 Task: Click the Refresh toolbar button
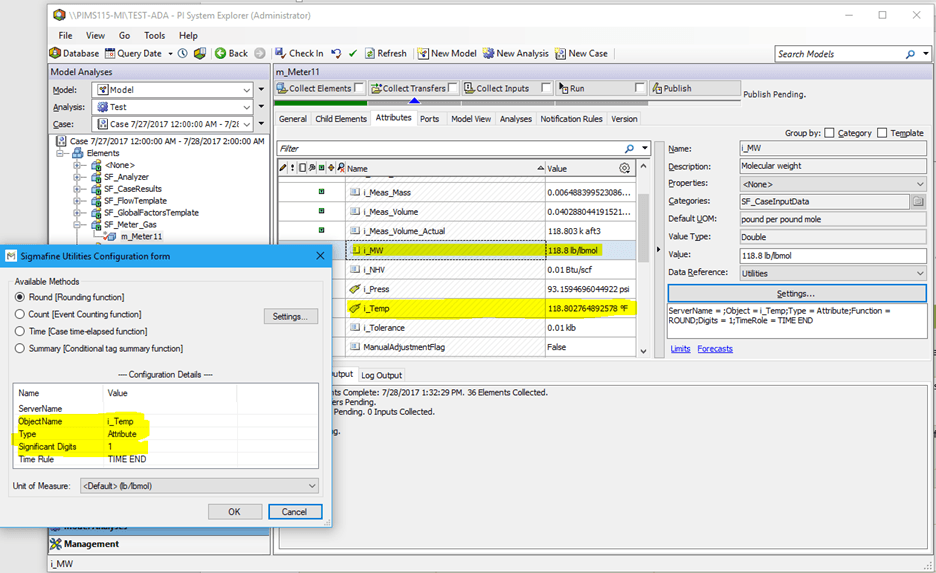[385, 53]
